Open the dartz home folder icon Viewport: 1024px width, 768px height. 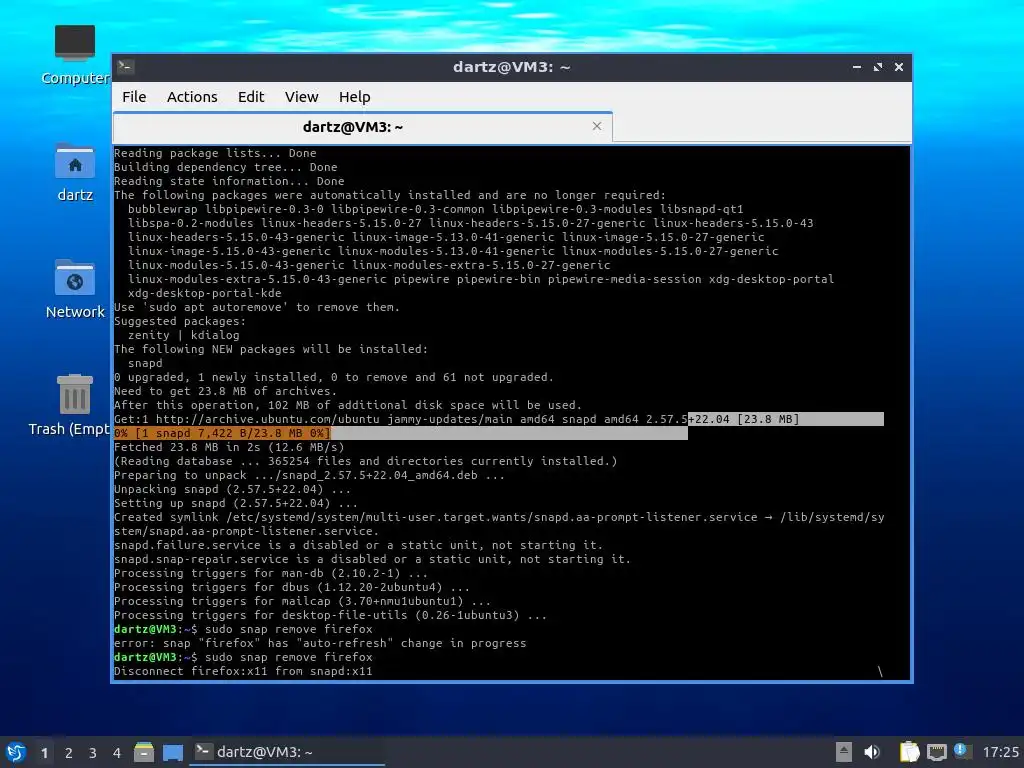pos(74,172)
